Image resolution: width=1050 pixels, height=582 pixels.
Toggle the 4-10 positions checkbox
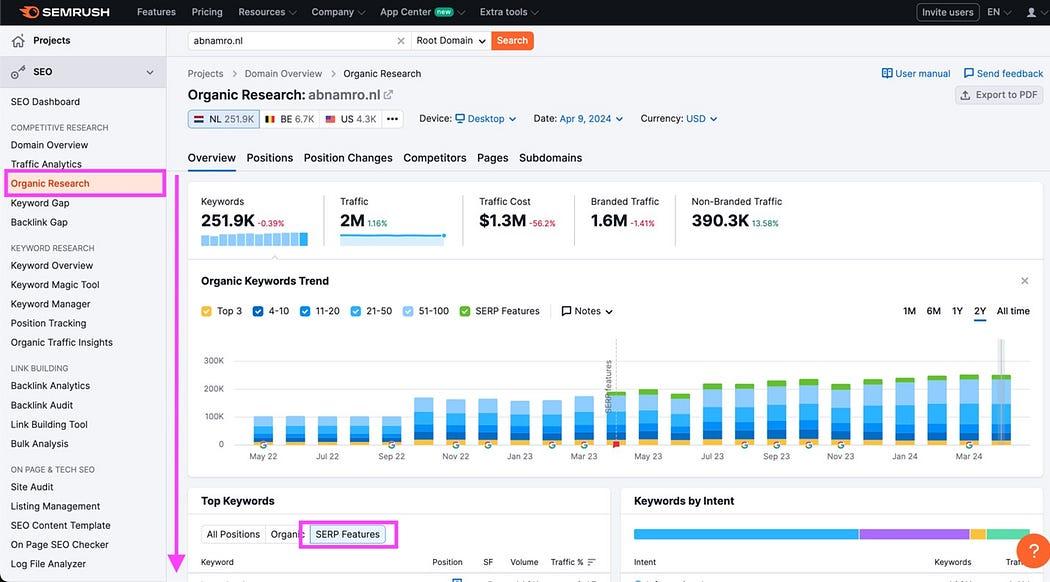pyautogui.click(x=258, y=311)
